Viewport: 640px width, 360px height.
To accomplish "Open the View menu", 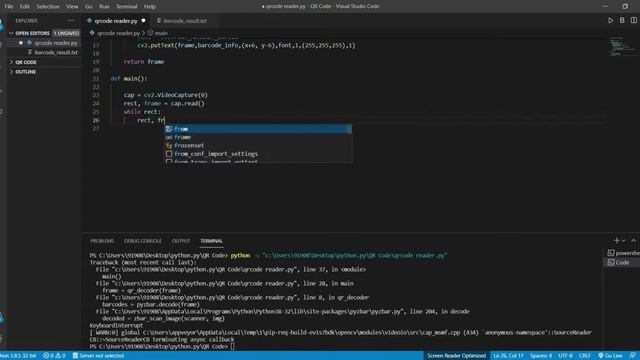I will [x=72, y=6].
